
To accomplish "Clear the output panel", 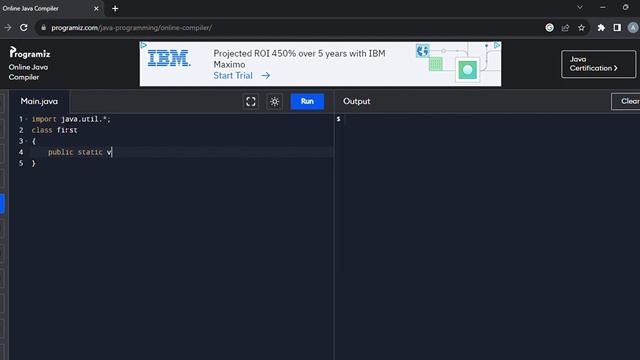I will click(626, 101).
